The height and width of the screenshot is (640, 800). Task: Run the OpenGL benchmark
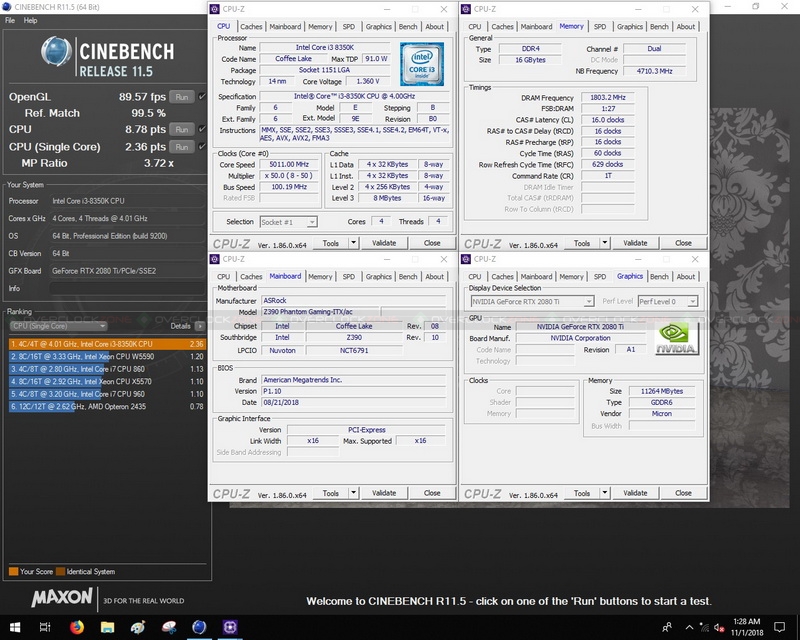tap(182, 97)
